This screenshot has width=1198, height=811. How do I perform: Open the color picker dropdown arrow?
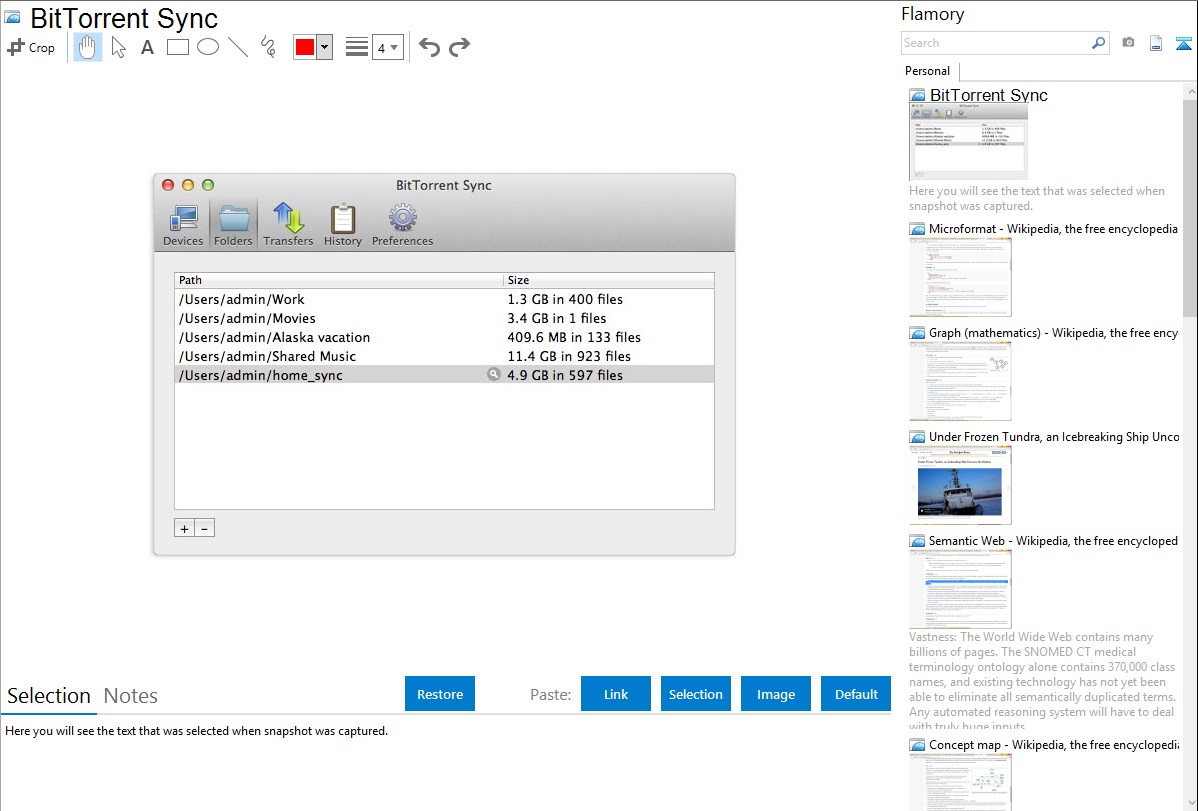(x=324, y=47)
